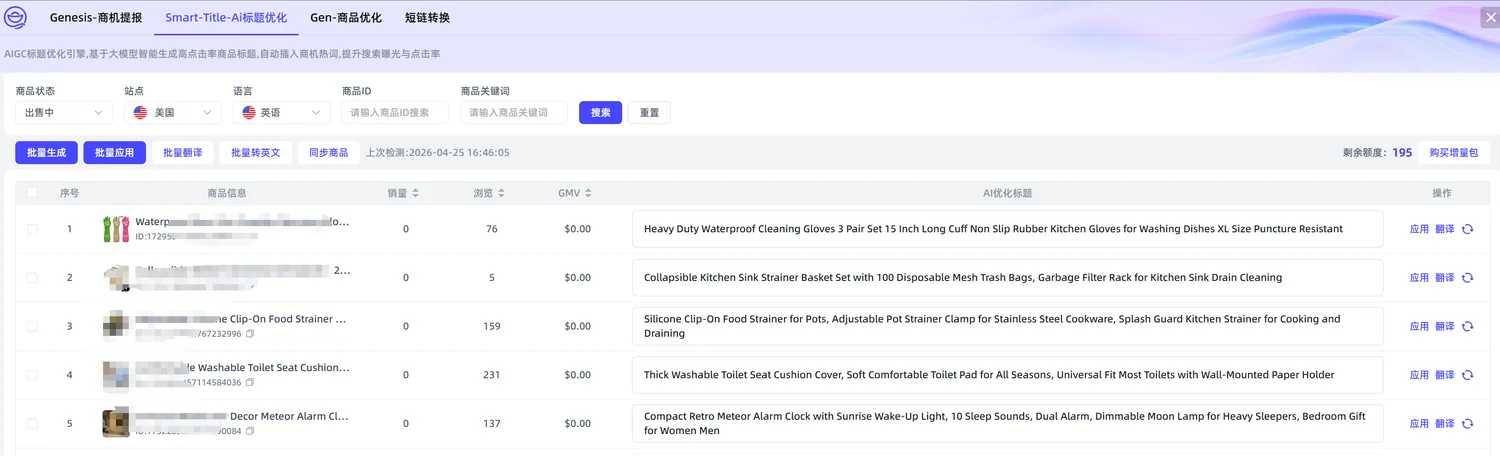
Task: Translate the title for the Cleaning Gloves row
Action: click(1444, 229)
